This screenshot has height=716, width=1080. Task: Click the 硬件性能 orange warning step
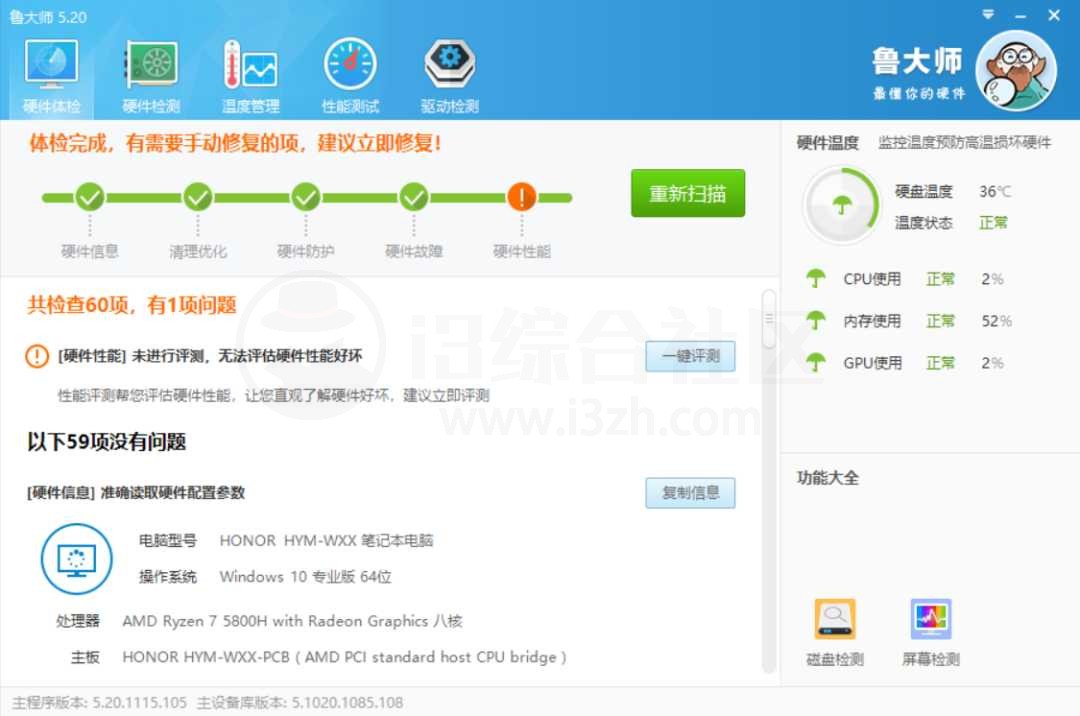[522, 198]
